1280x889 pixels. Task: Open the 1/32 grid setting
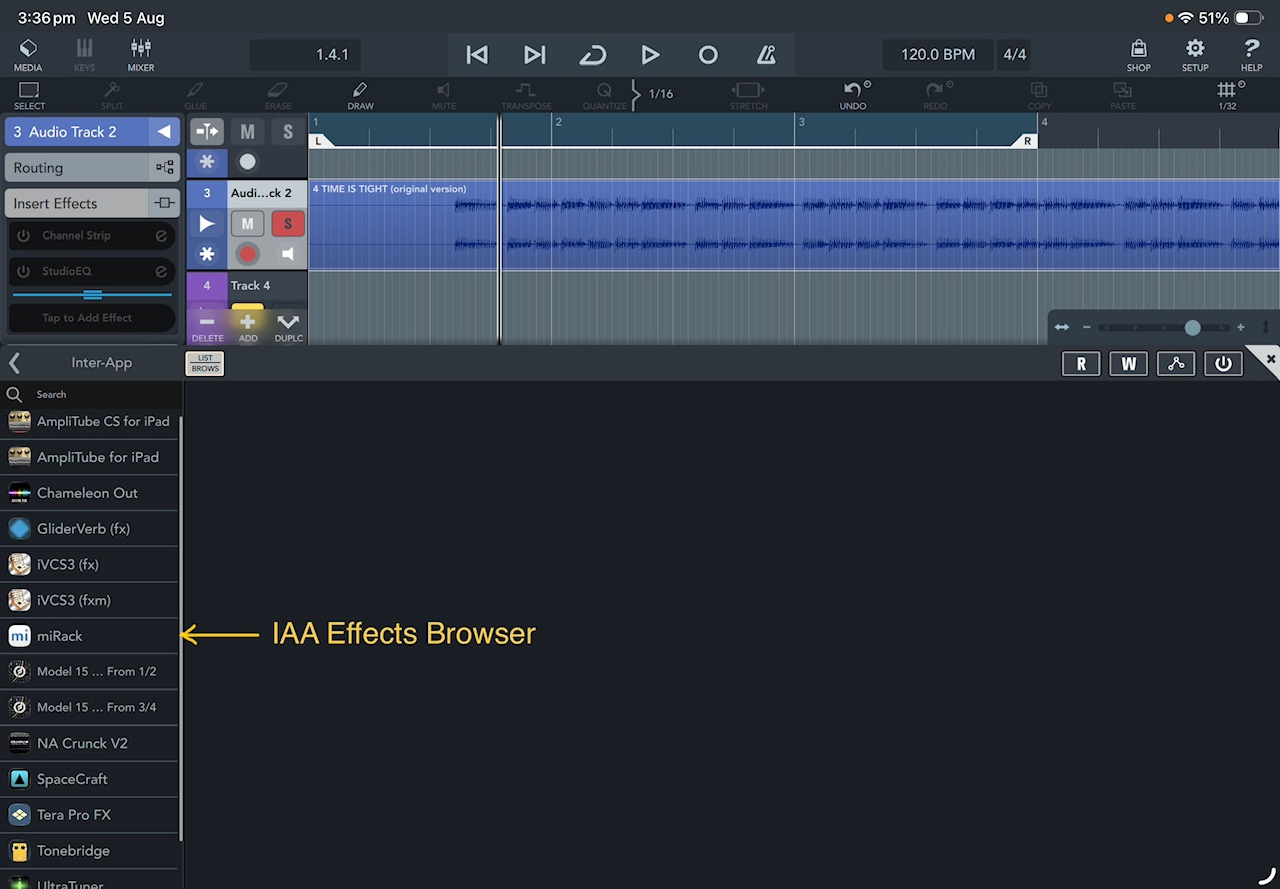click(1227, 95)
